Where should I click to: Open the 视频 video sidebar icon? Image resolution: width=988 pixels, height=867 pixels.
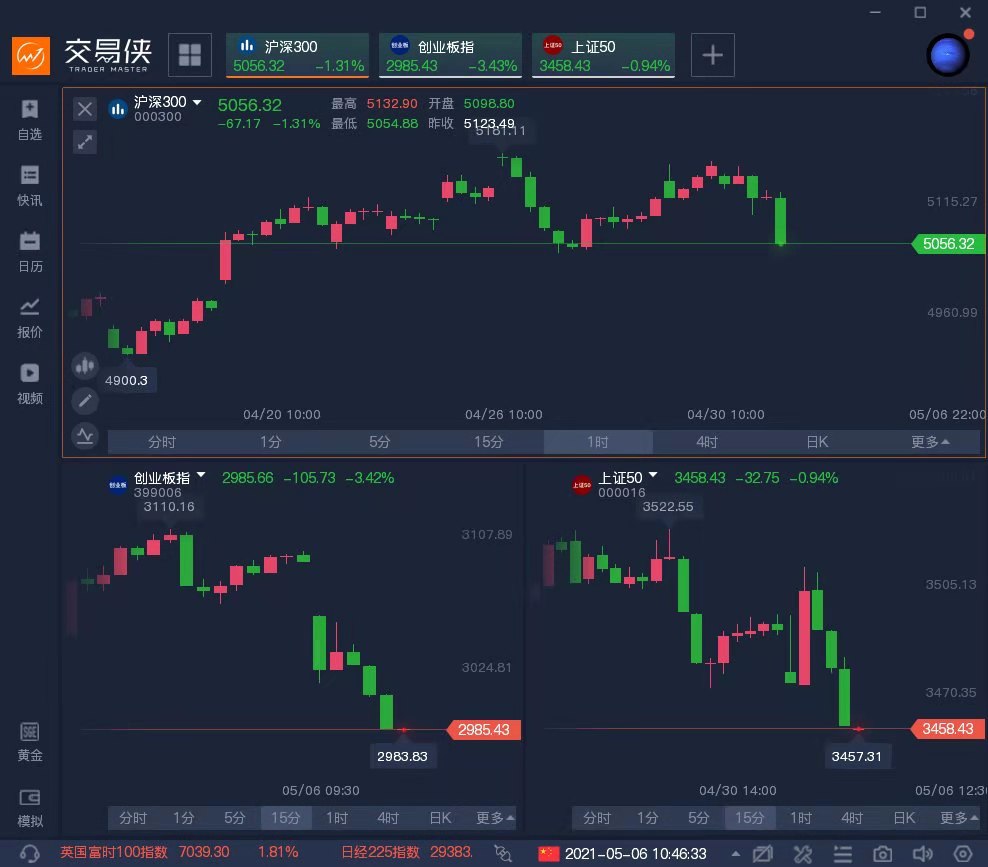[30, 384]
